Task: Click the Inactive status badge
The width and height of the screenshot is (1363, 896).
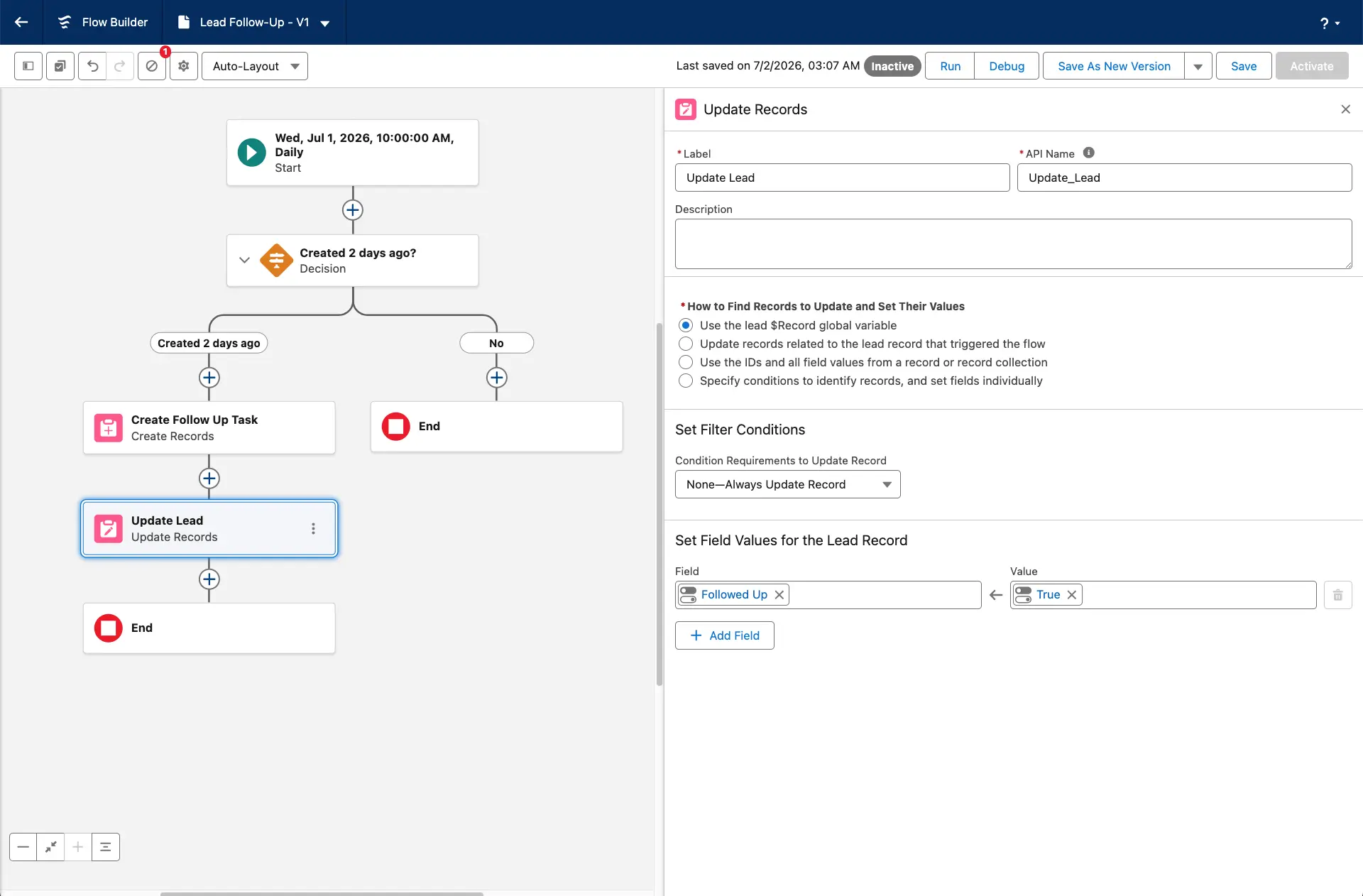Action: 892,66
